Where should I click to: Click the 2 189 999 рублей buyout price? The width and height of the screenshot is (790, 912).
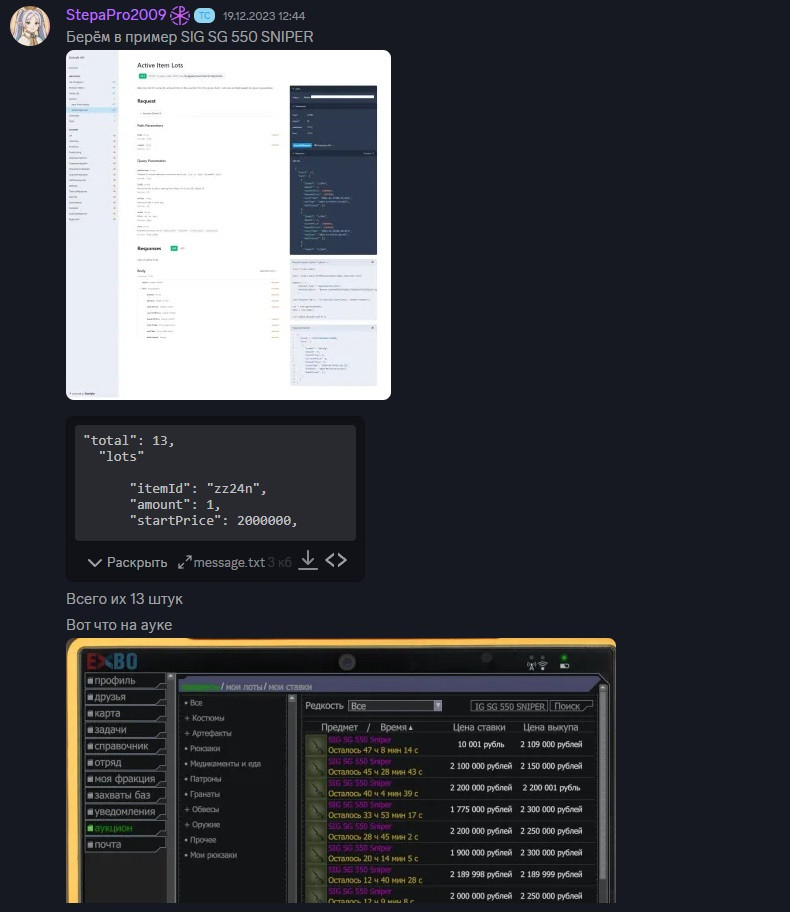(551, 874)
